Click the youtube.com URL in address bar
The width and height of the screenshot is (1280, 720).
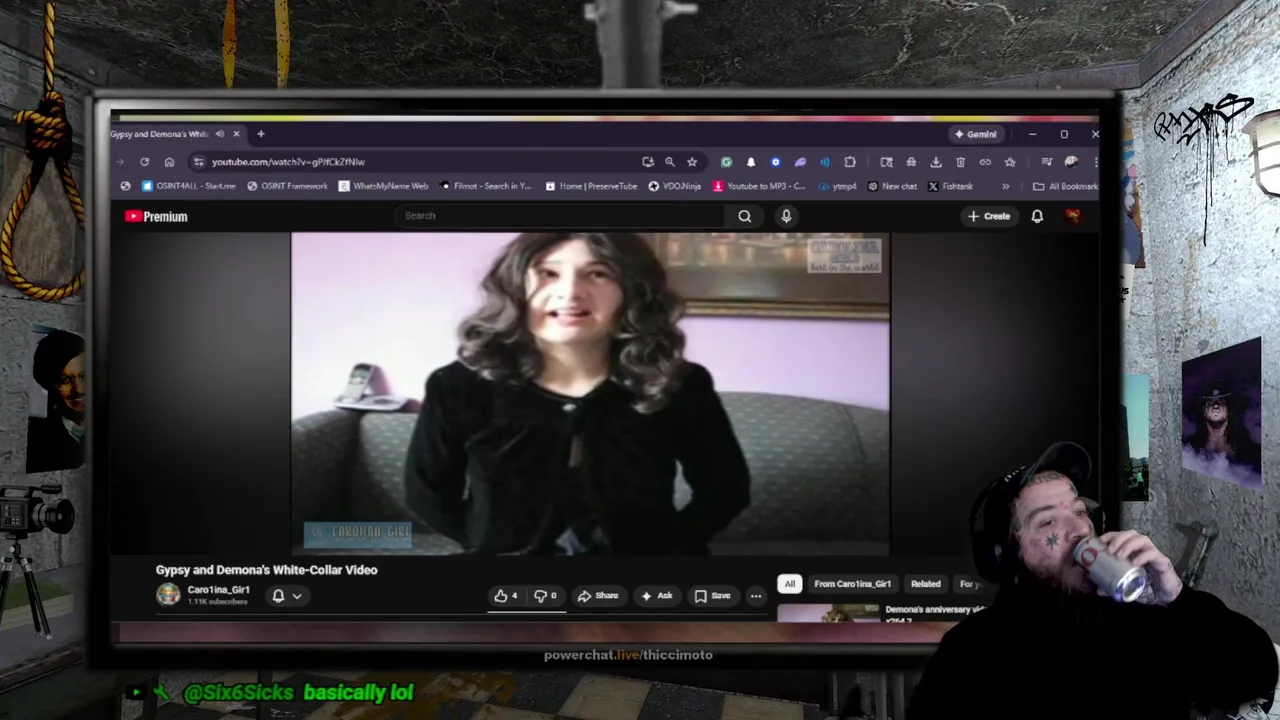pyautogui.click(x=288, y=162)
